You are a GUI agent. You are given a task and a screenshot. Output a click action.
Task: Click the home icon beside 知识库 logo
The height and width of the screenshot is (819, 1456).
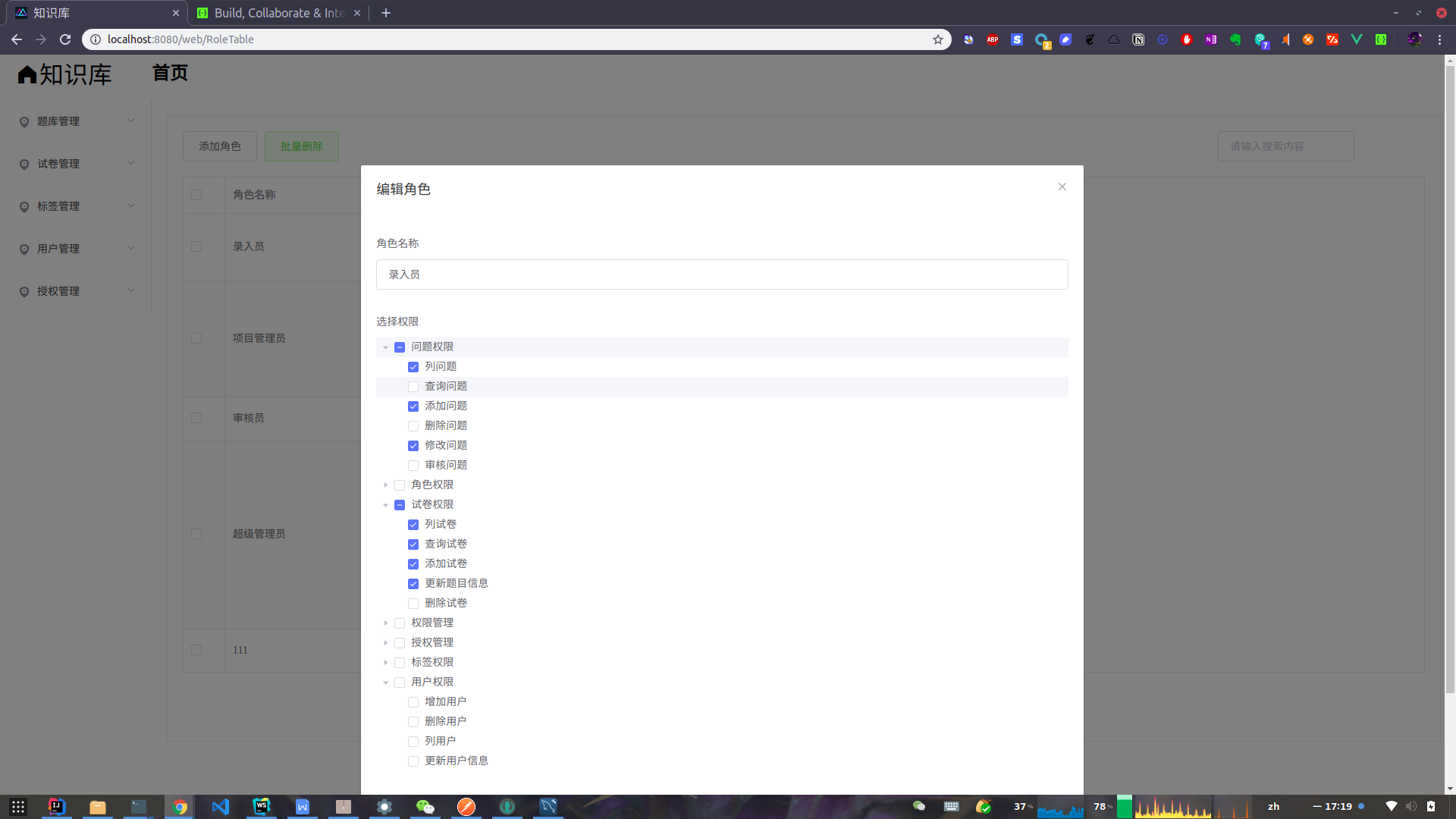click(27, 74)
